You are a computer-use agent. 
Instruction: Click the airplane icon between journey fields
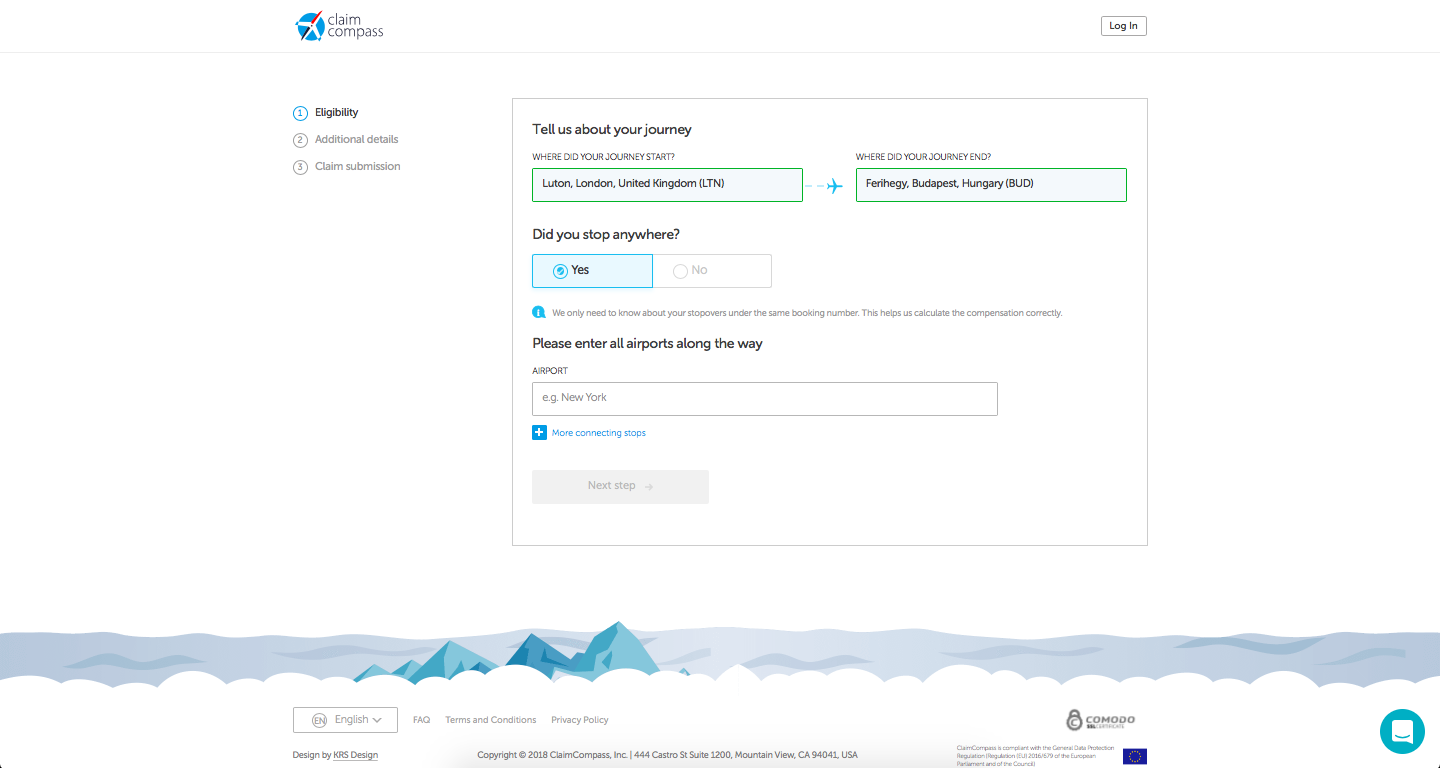[x=833, y=186]
